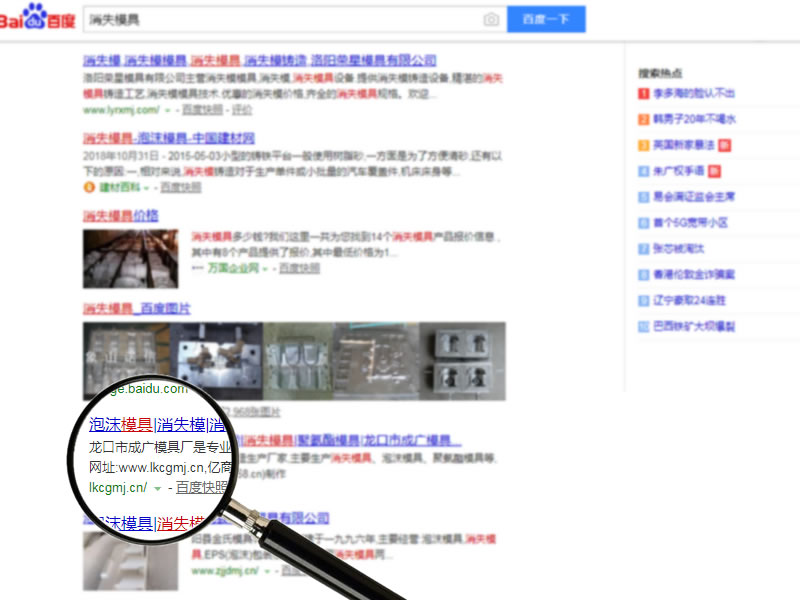Open the image showing four dark molds
Image resolution: width=800 pixels, height=600 pixels.
click(462, 361)
